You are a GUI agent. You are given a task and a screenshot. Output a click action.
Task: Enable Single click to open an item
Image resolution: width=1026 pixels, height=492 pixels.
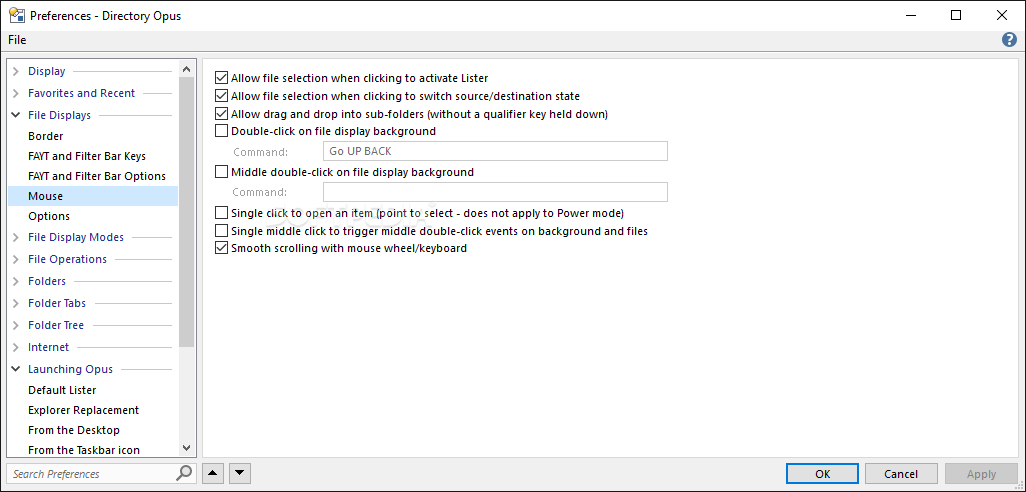click(x=221, y=213)
